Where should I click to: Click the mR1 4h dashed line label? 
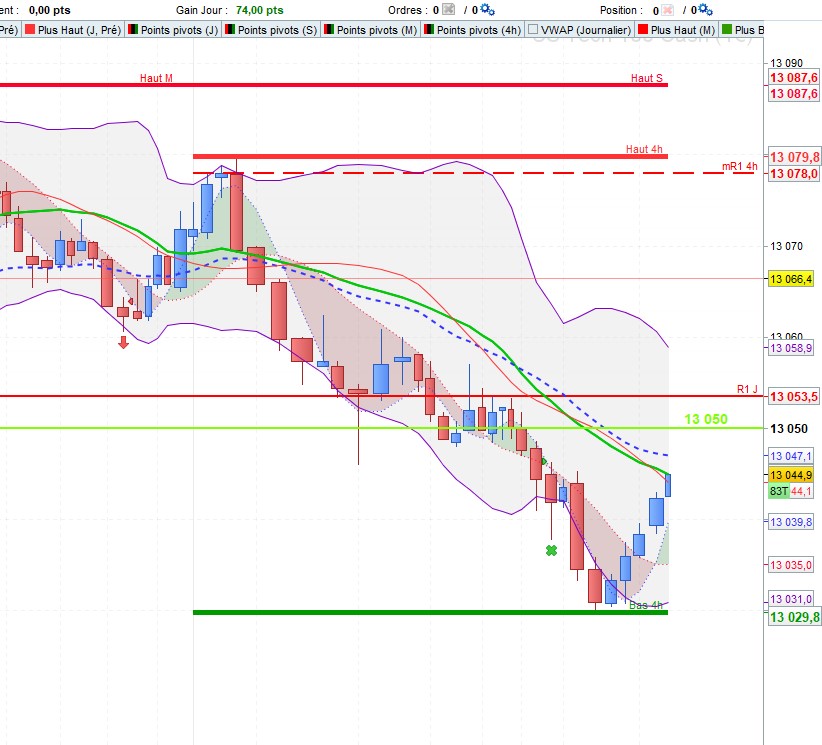click(x=739, y=166)
